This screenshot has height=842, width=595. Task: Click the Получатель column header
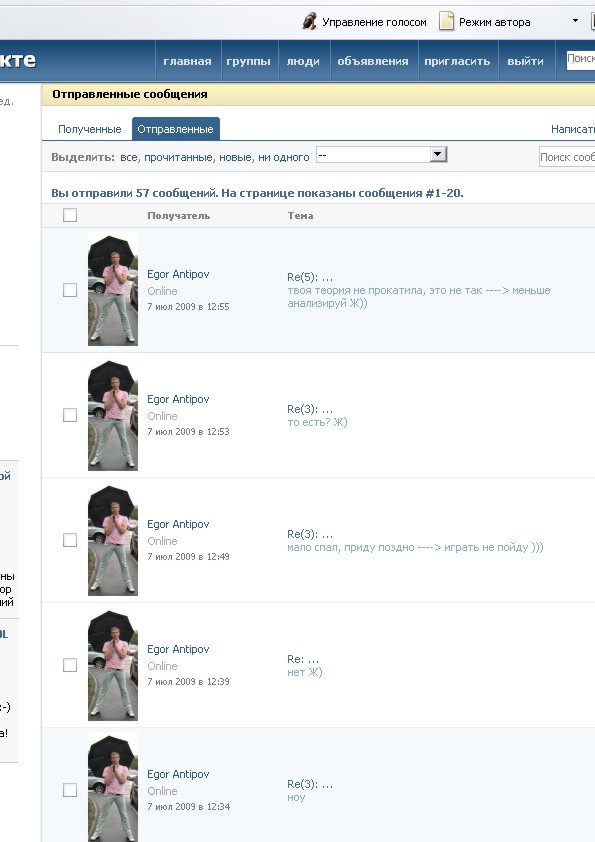(178, 216)
